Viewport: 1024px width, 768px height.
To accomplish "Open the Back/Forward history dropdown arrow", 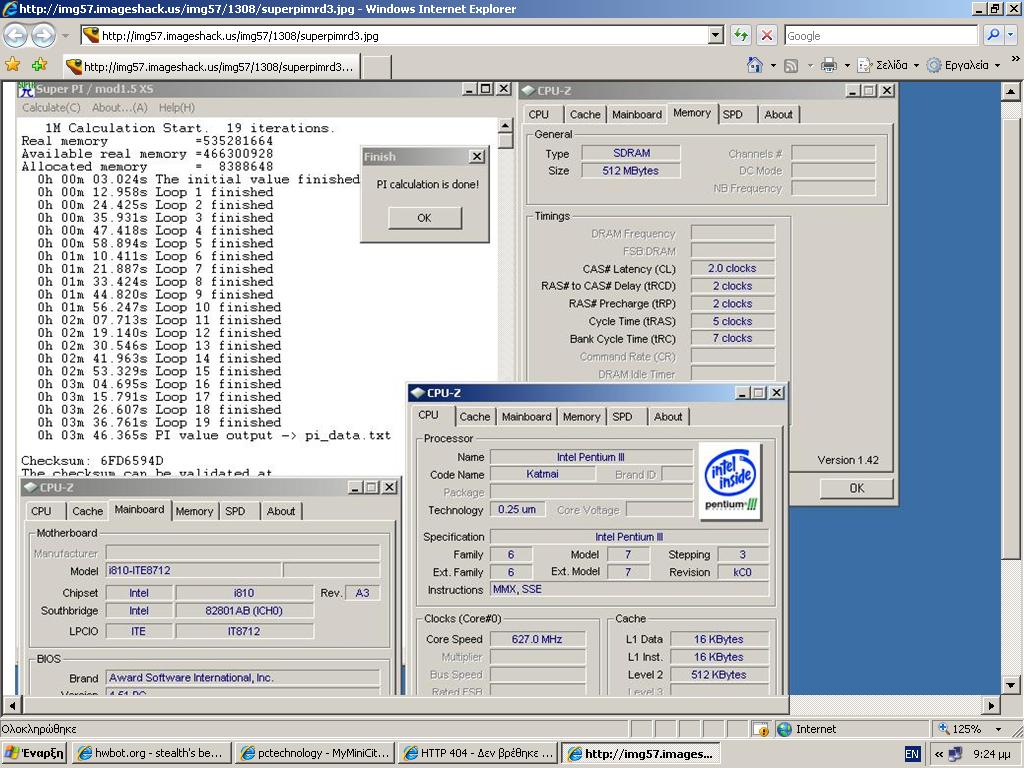I will (x=65, y=36).
